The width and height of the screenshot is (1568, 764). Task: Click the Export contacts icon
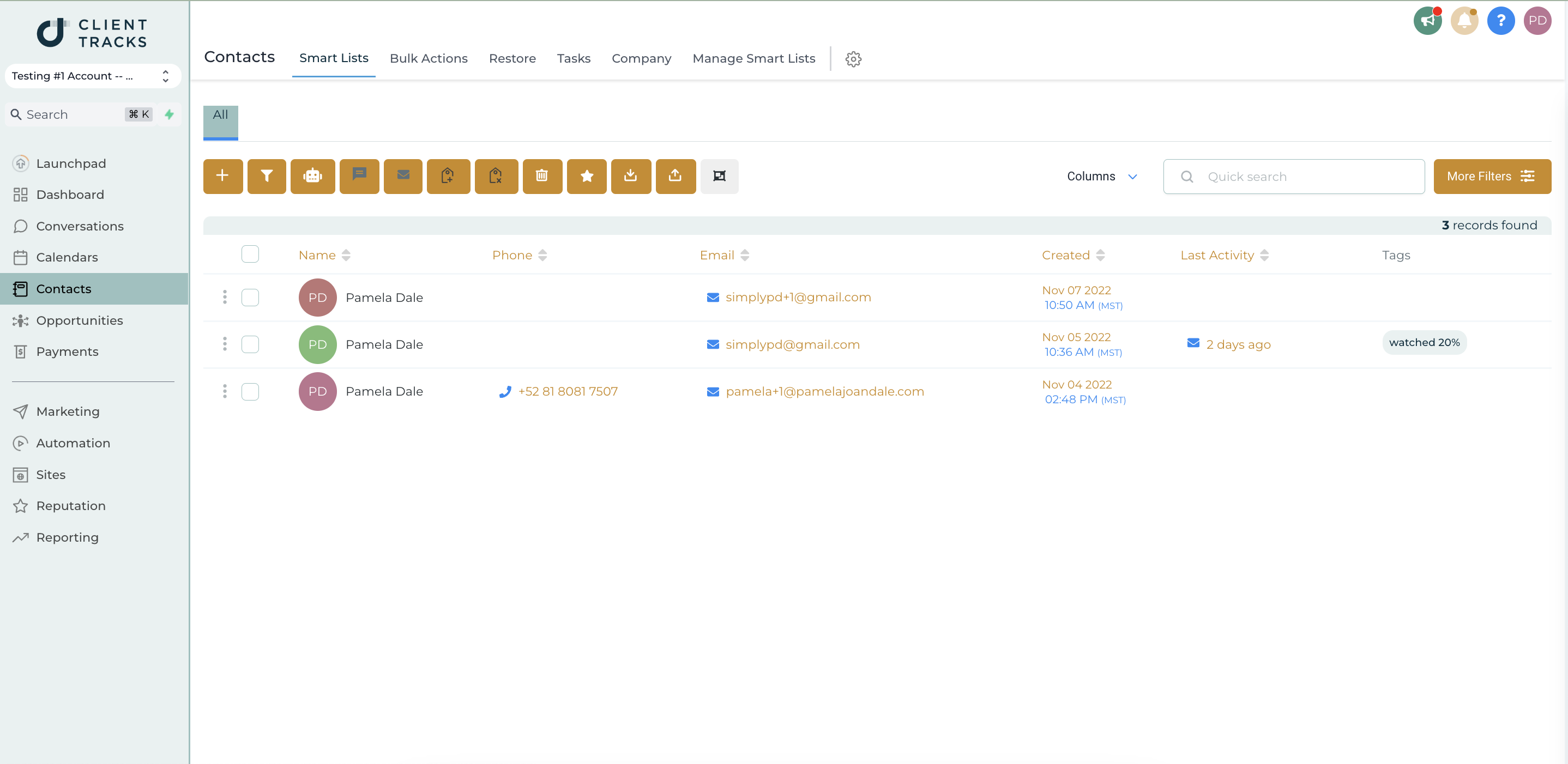(677, 176)
